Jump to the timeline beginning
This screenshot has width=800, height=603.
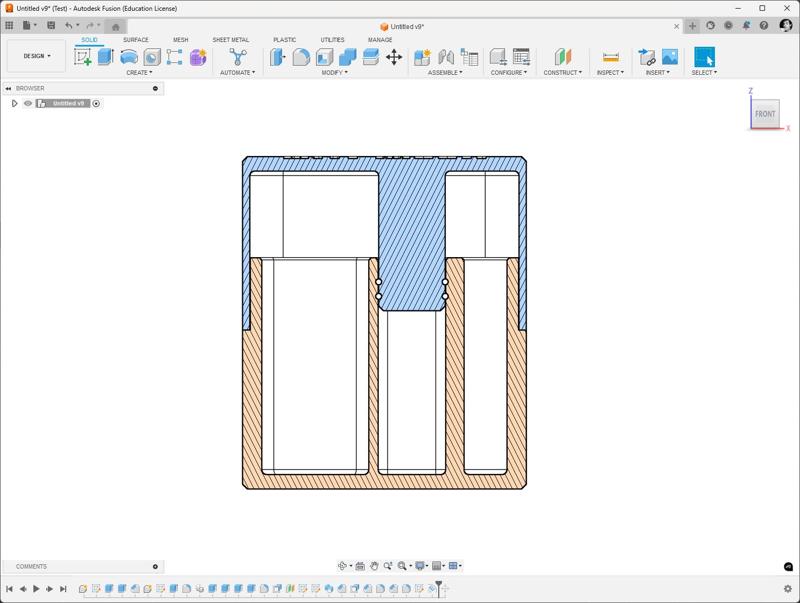9,589
